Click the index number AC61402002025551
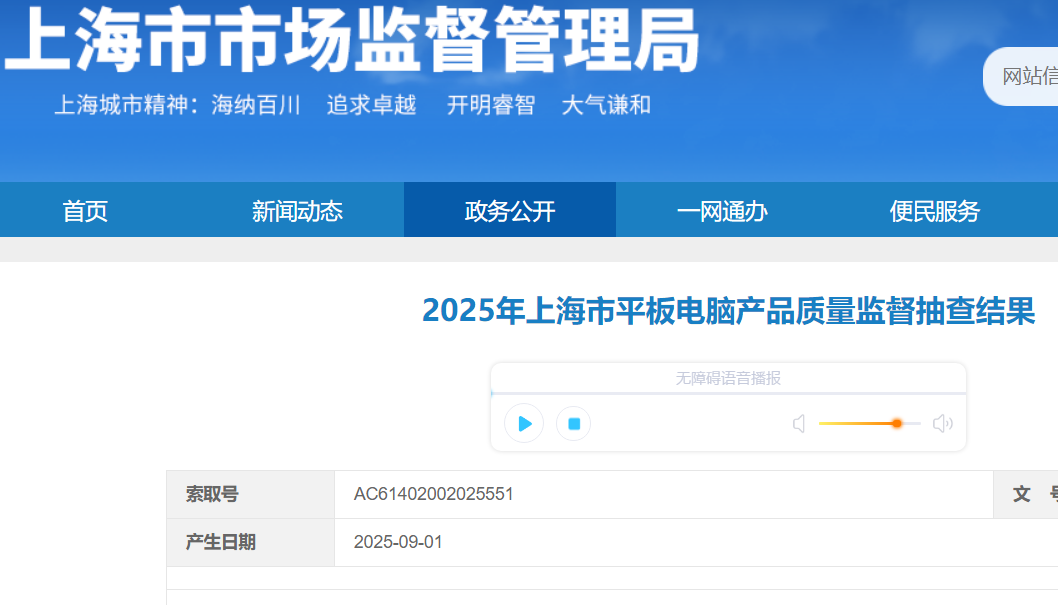 434,494
